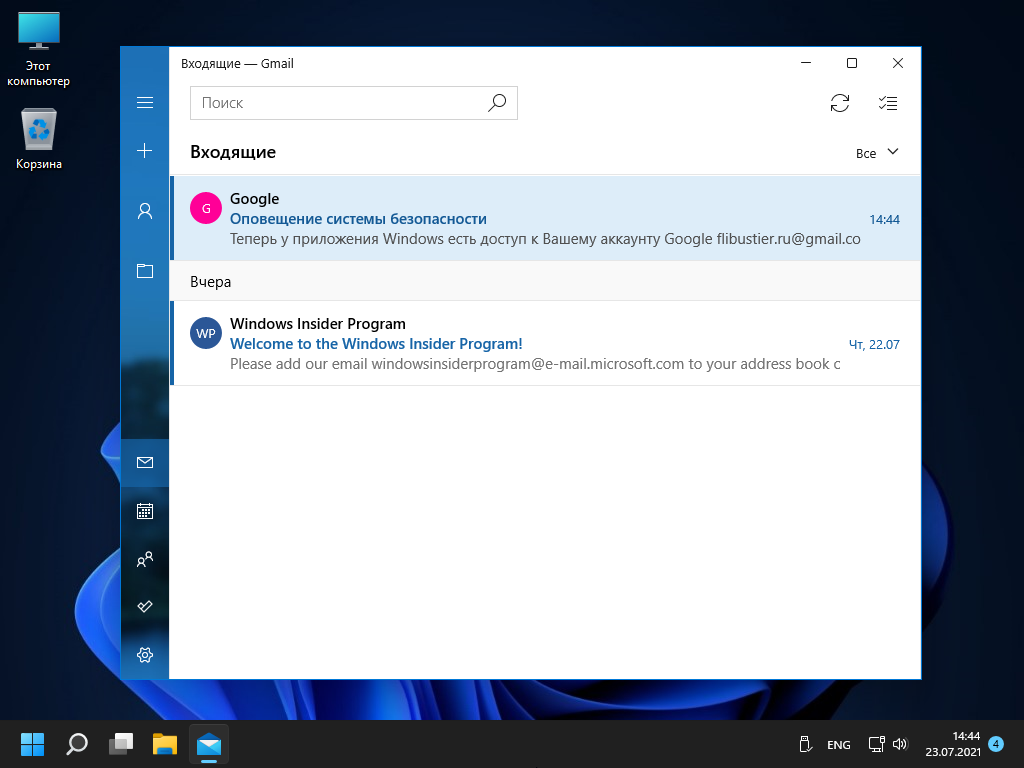Screen dimensions: 1024x768
Task: Enable message selection mode
Action: pyautogui.click(x=887, y=103)
